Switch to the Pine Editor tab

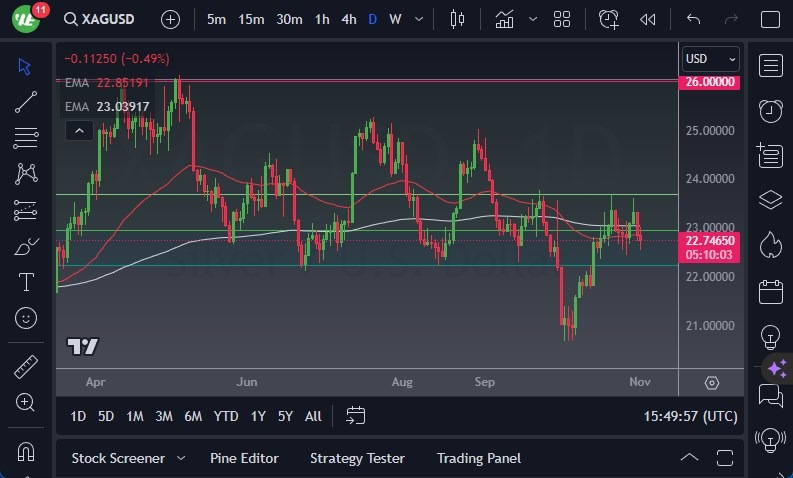click(244, 458)
